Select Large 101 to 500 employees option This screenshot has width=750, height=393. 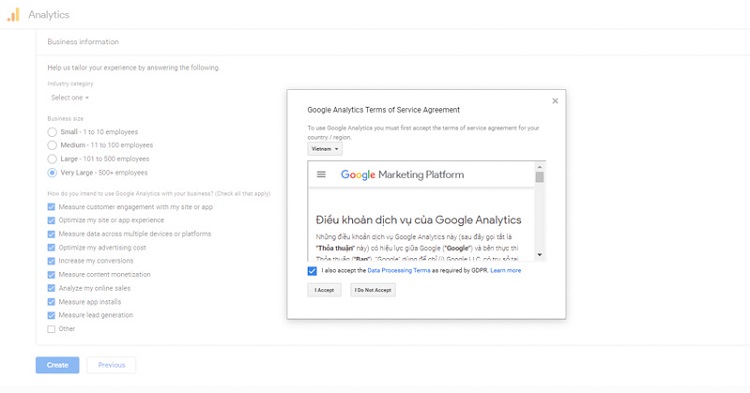tap(52, 159)
